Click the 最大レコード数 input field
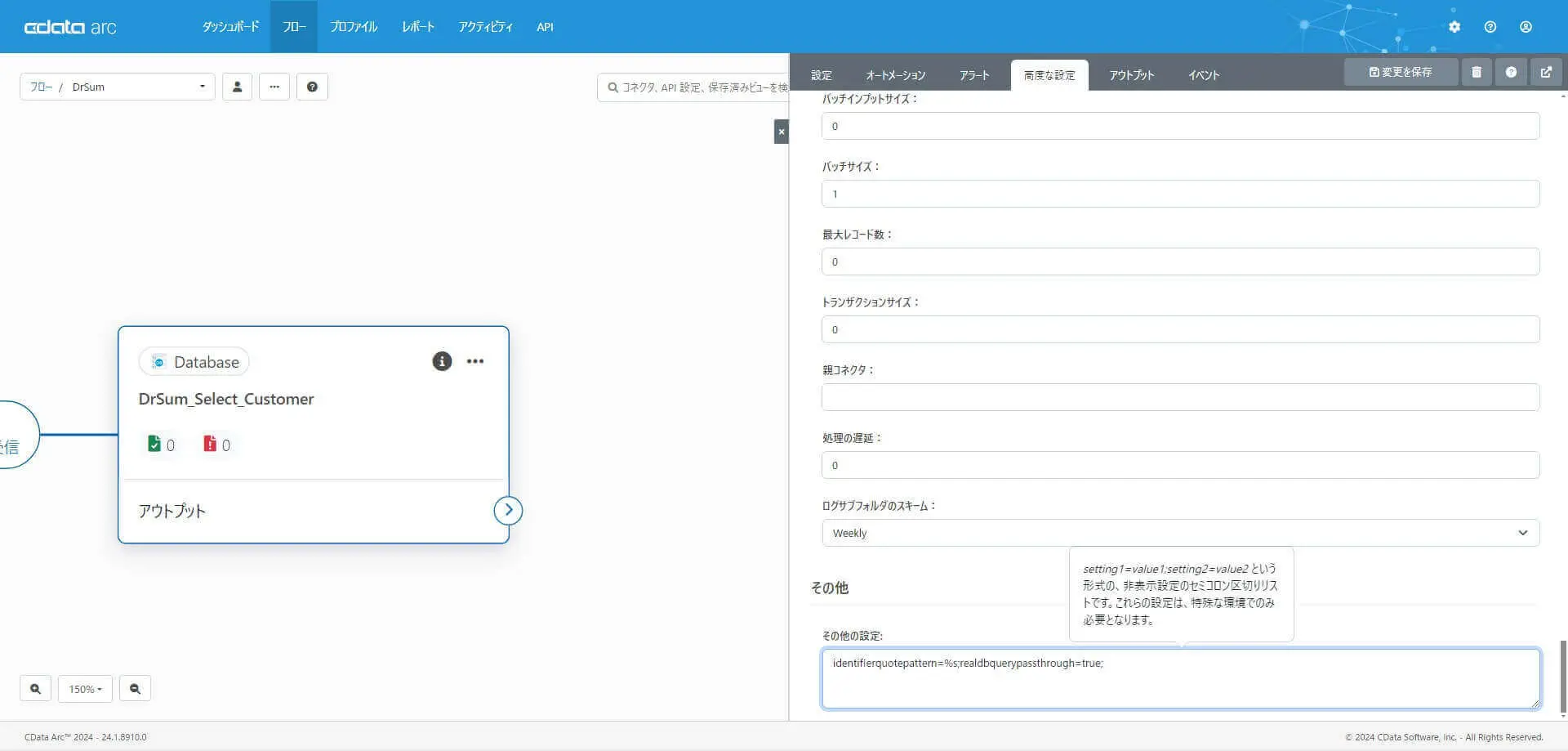Image resolution: width=1568 pixels, height=751 pixels. (1181, 262)
